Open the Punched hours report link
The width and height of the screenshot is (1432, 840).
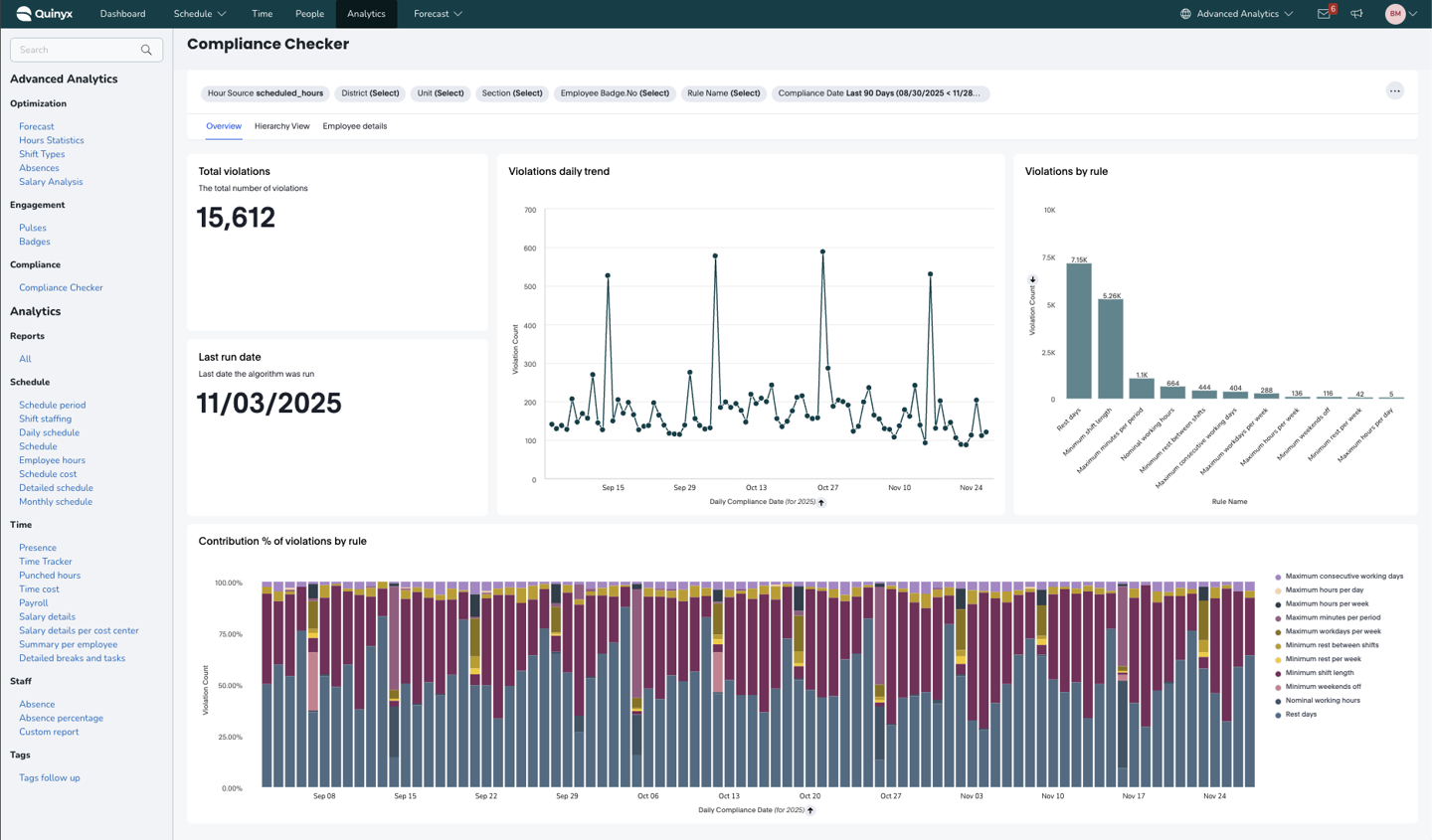(50, 576)
